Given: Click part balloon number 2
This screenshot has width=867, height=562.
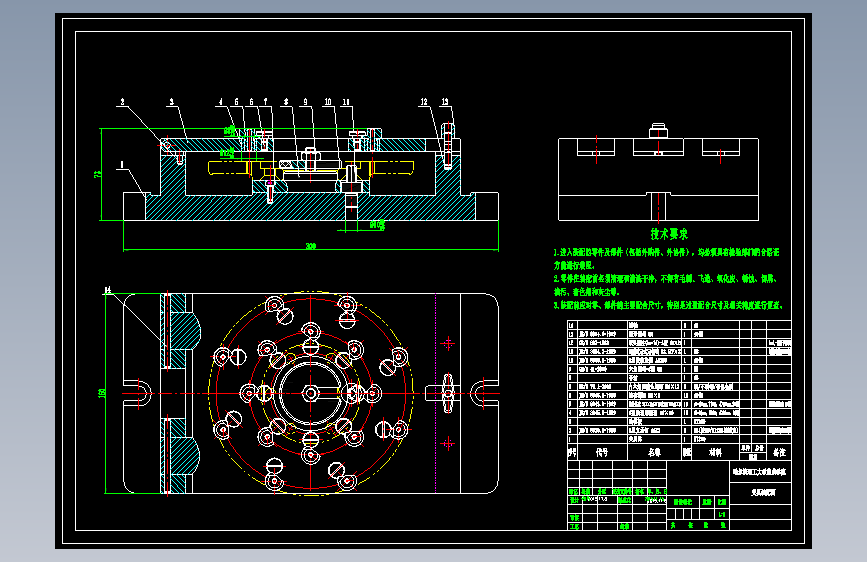Looking at the screenshot, I should tap(122, 102).
